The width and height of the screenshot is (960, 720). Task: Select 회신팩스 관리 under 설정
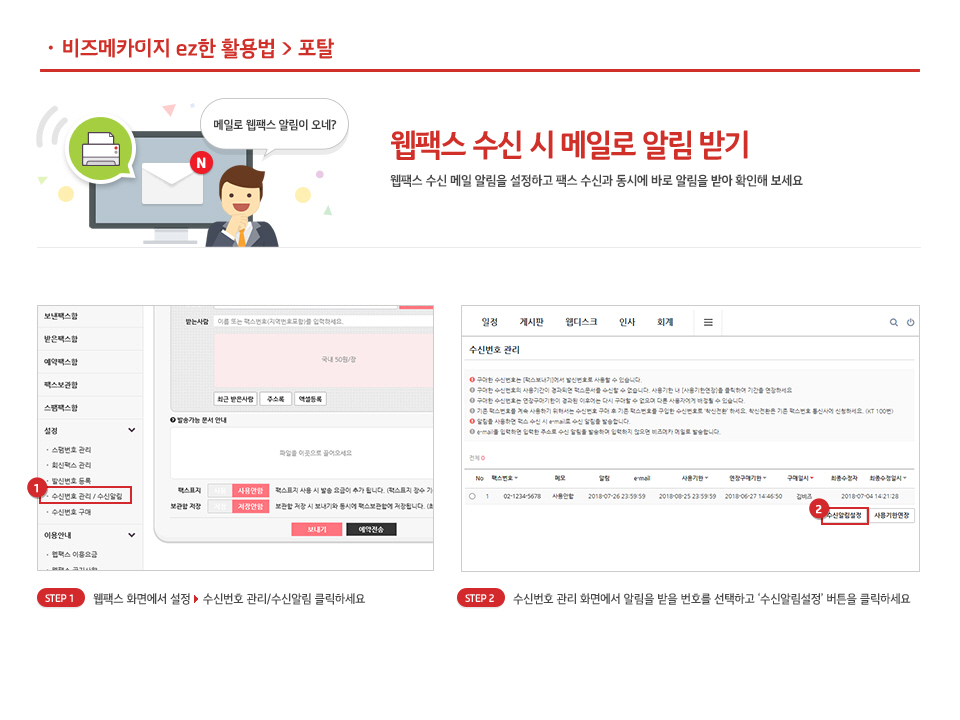pyautogui.click(x=71, y=465)
